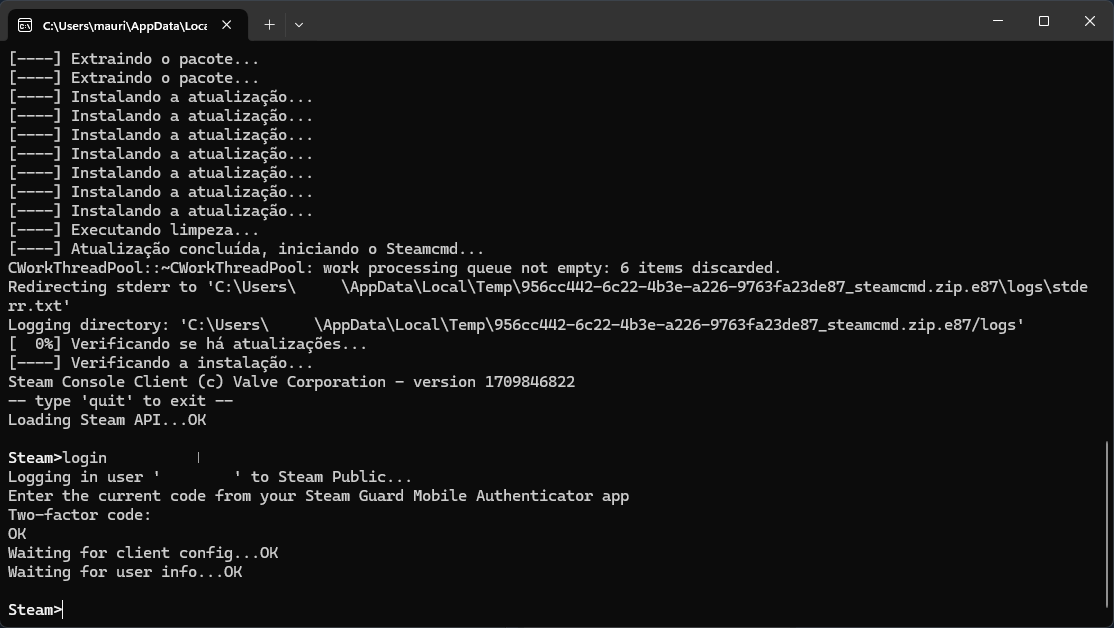The height and width of the screenshot is (628, 1114).
Task: Click the empty title bar area
Action: click(x=640, y=21)
